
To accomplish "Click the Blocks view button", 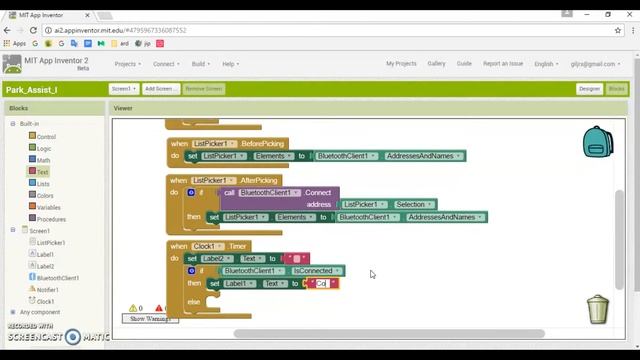I will (616, 89).
